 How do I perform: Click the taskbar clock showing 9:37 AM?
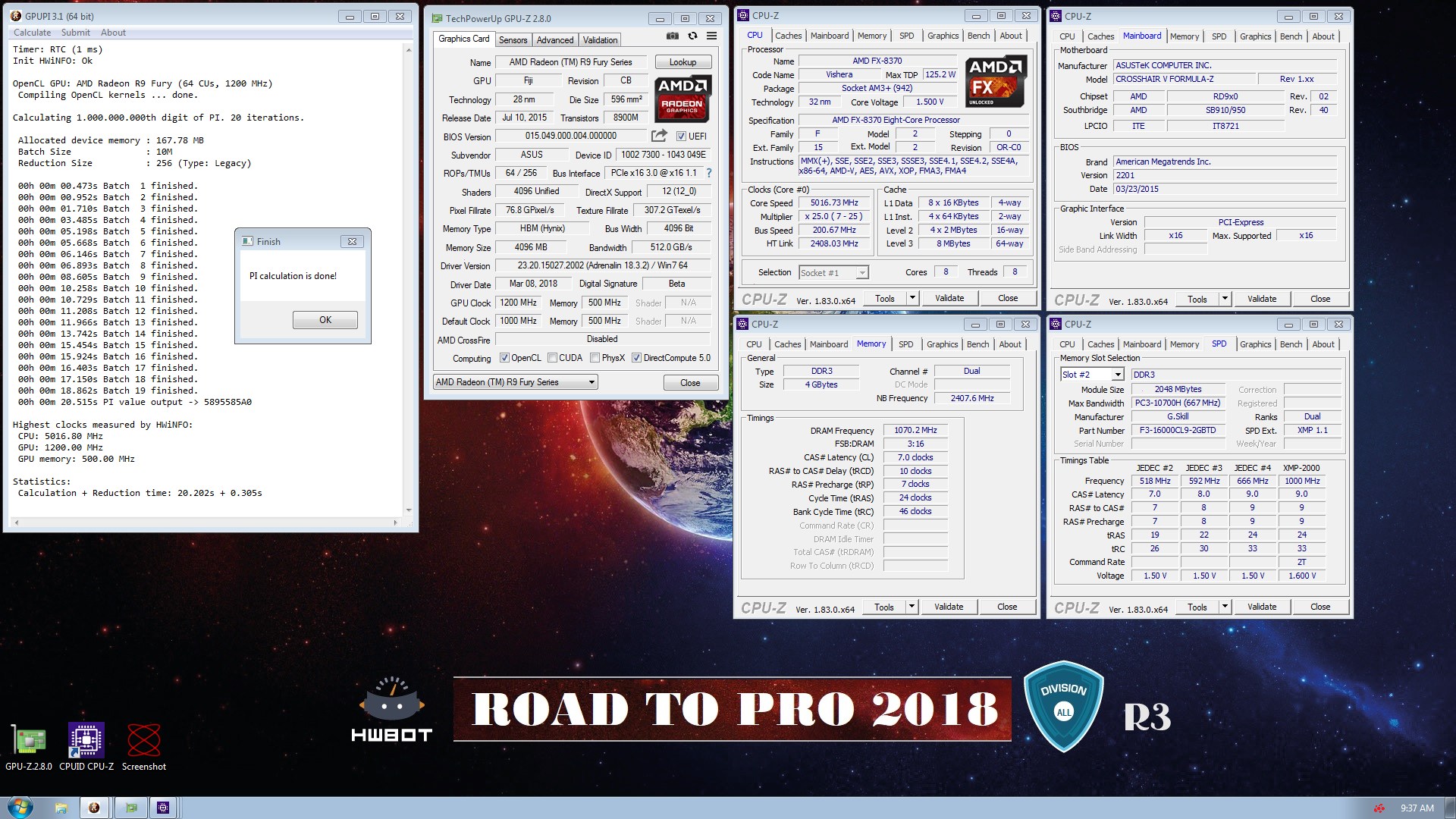coord(1417,808)
